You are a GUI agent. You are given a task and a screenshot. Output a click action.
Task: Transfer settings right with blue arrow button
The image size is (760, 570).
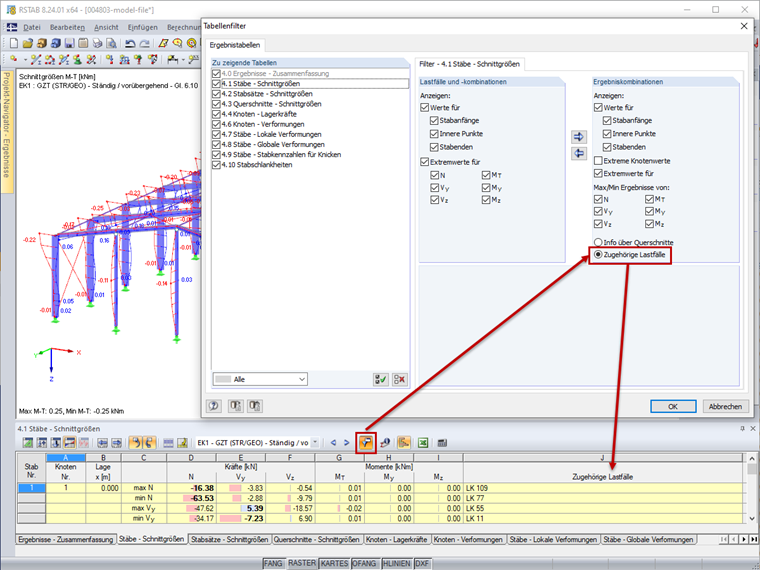click(x=579, y=137)
